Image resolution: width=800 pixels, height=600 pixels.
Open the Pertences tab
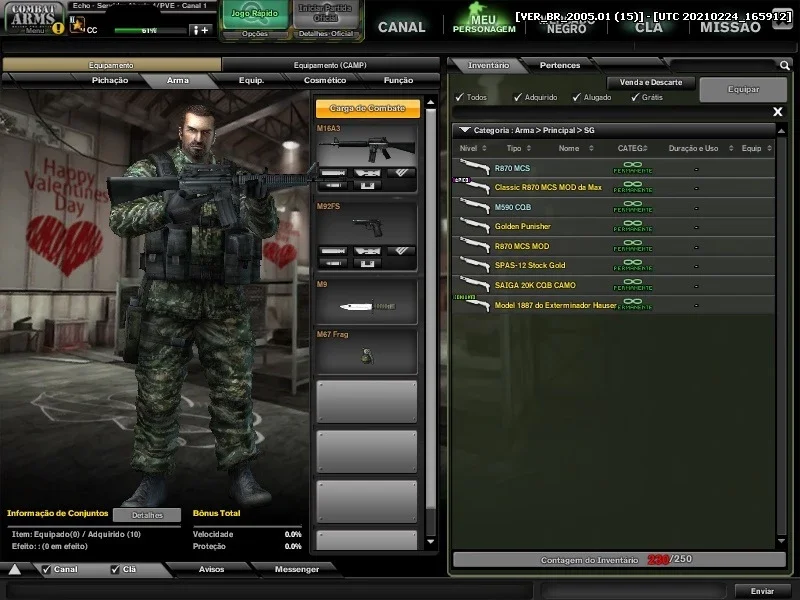point(560,65)
